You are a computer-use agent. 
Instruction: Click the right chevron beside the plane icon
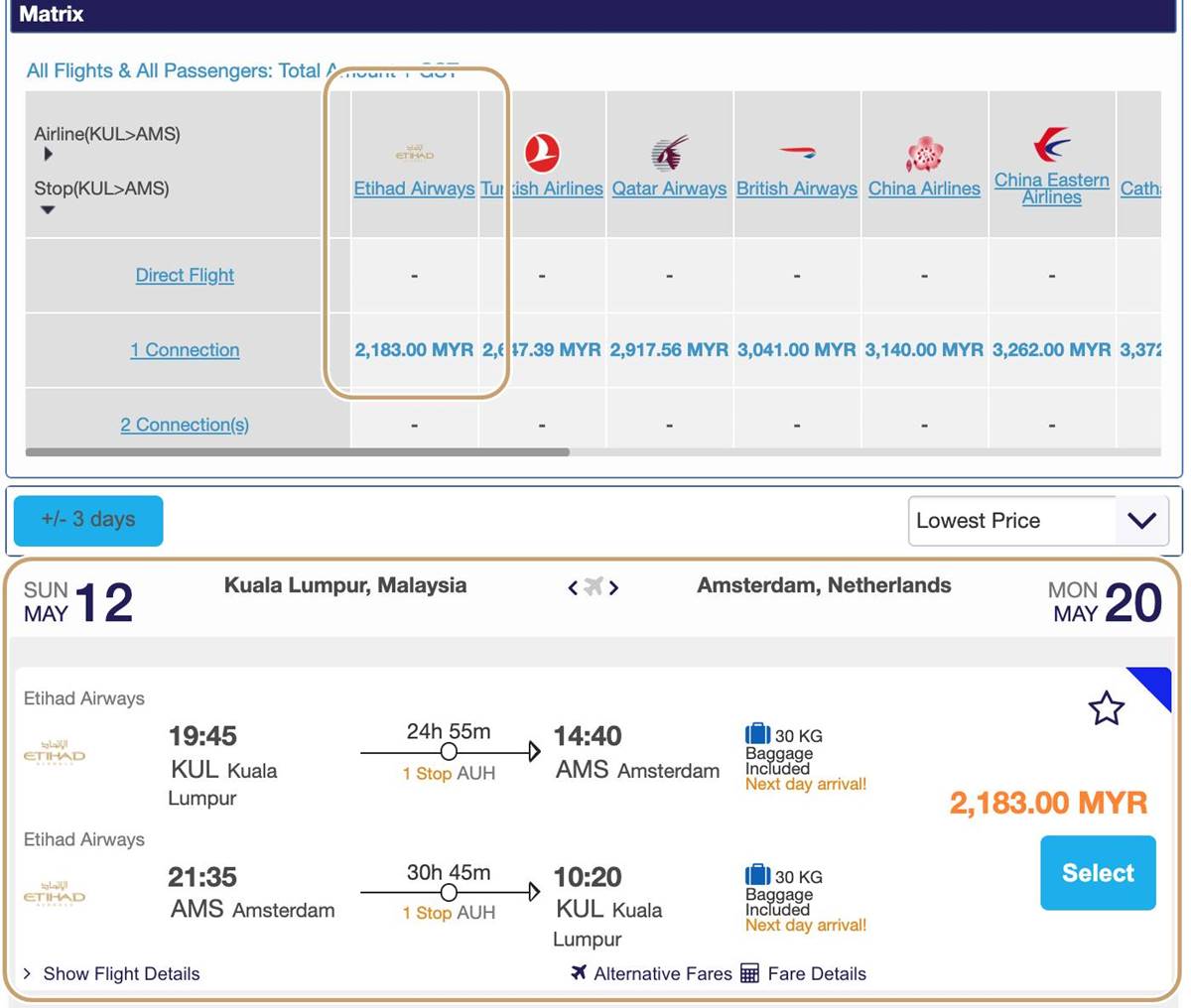(614, 587)
